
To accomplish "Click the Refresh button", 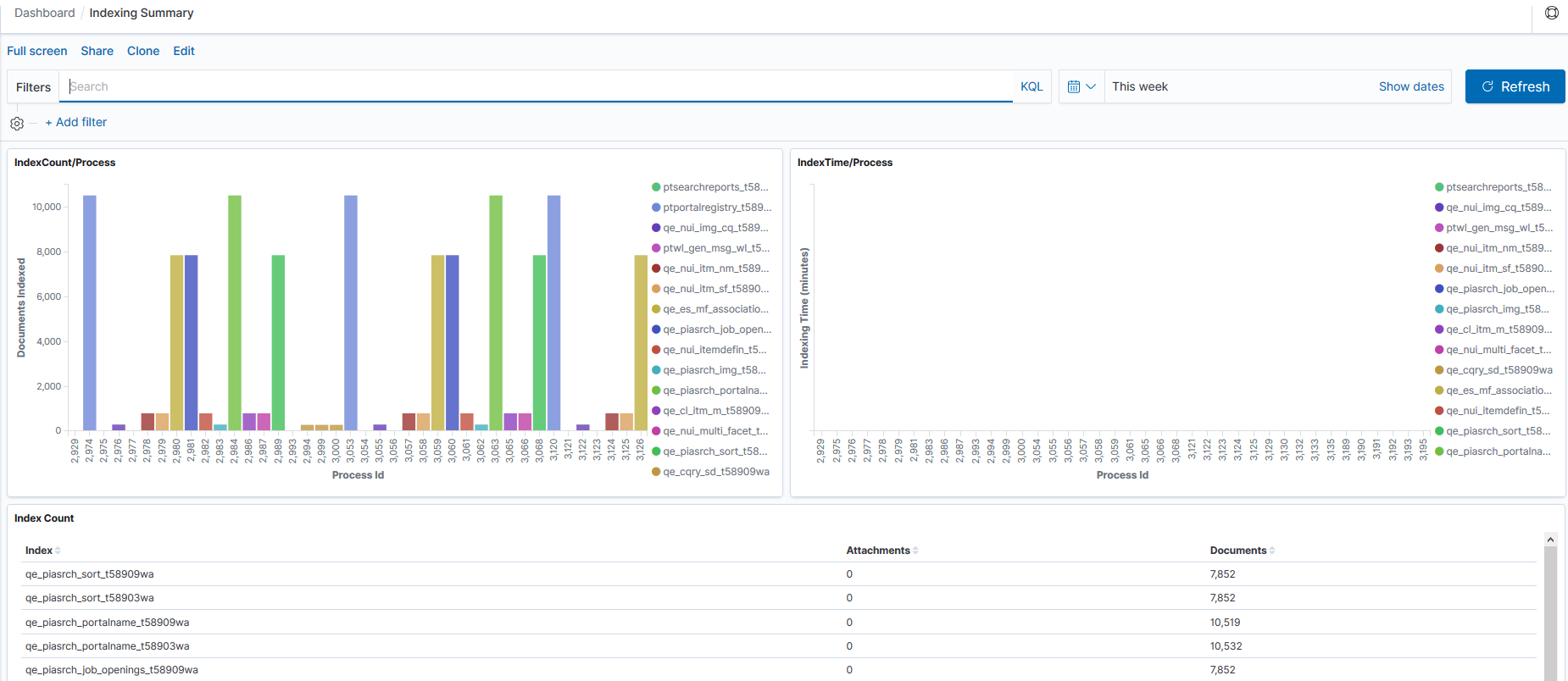I will 1515,86.
